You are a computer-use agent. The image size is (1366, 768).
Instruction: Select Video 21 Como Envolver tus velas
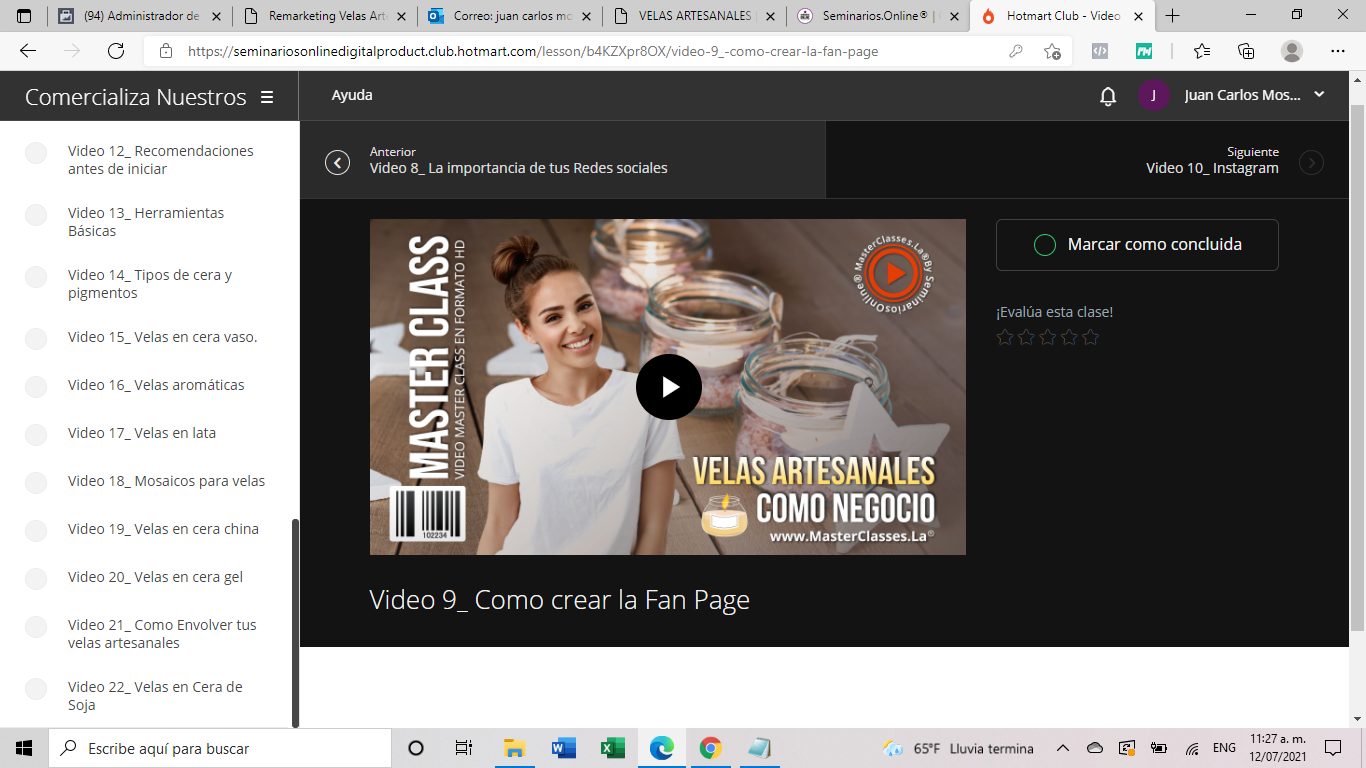coord(162,634)
